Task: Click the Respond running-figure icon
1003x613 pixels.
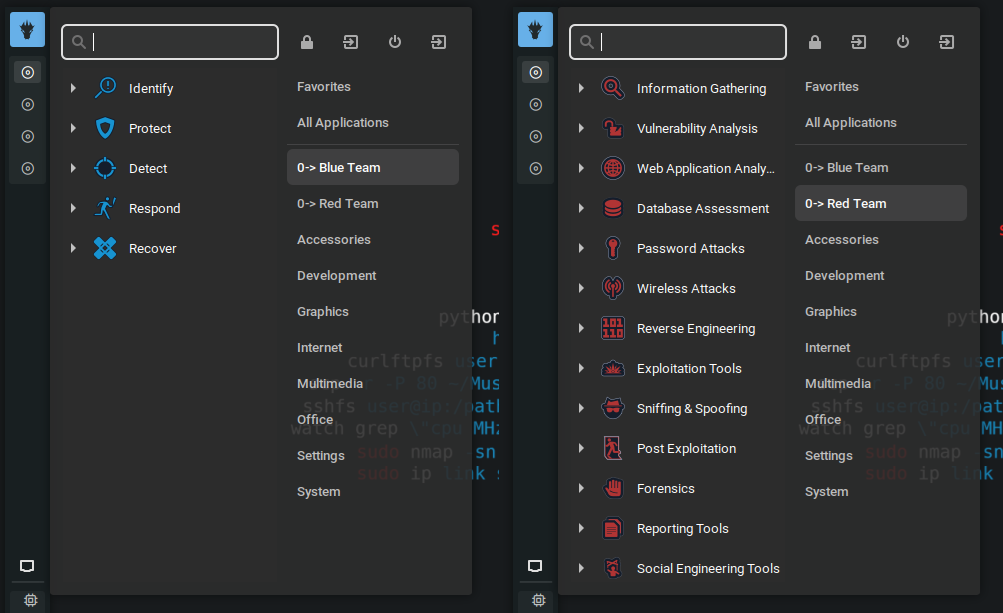Action: pyautogui.click(x=105, y=208)
